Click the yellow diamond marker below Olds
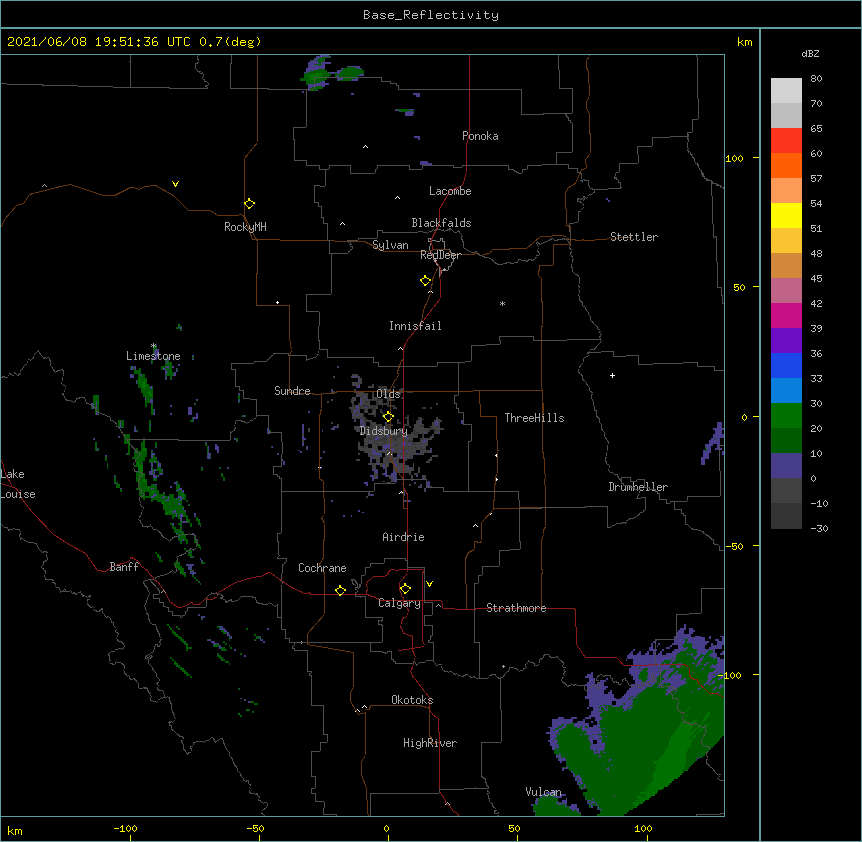Screen dimensions: 862x842 (x=388, y=416)
